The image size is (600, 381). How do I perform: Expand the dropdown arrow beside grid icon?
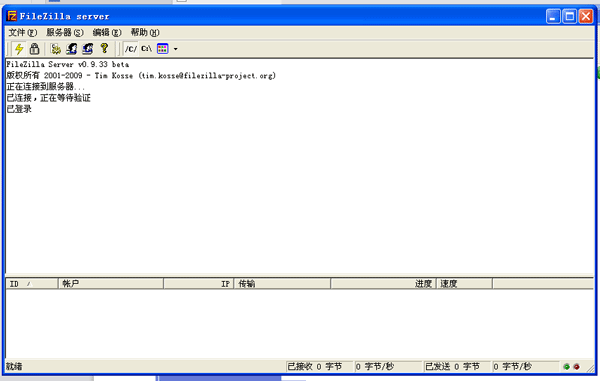pos(175,49)
